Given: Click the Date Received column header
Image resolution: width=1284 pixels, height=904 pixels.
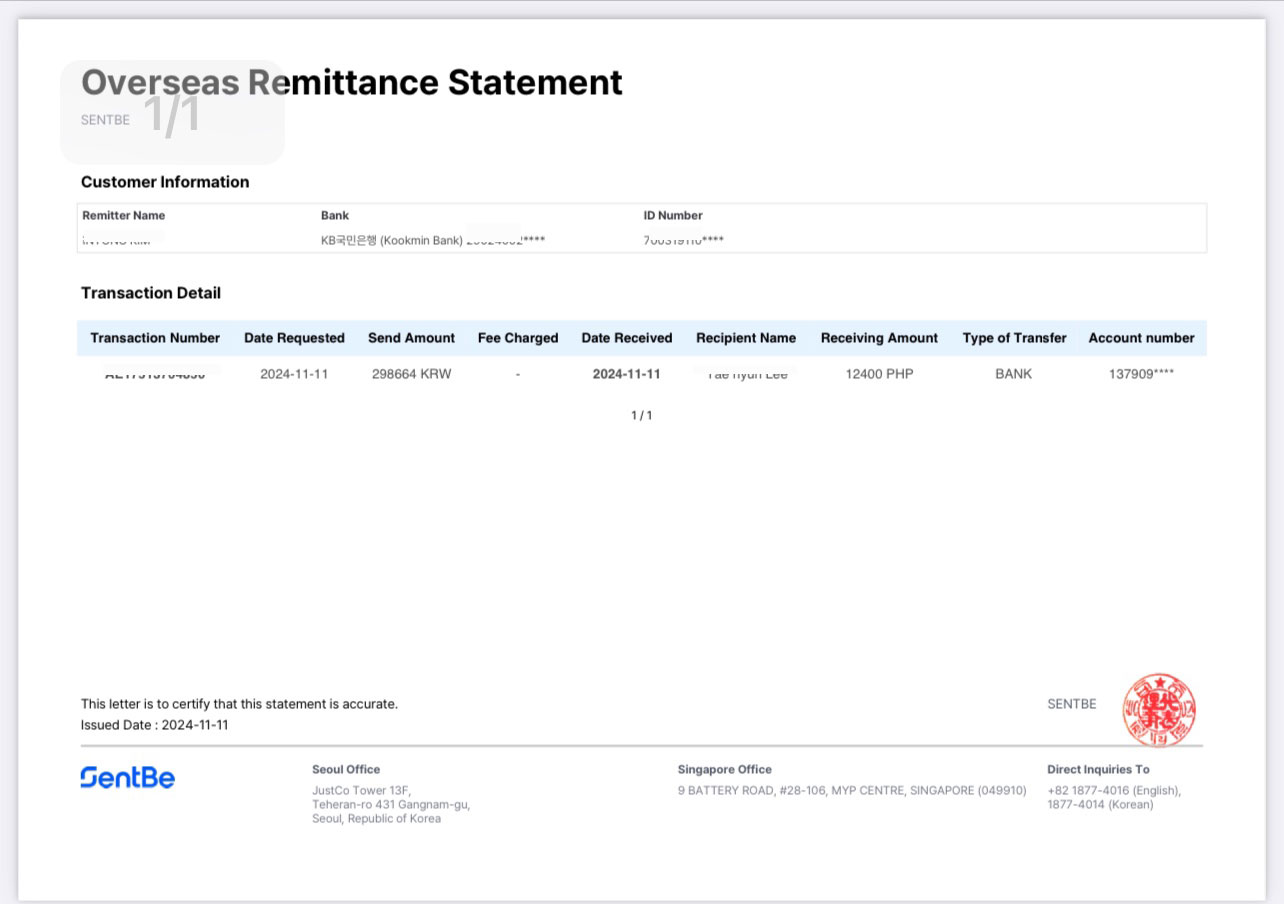Looking at the screenshot, I should click(x=627, y=338).
